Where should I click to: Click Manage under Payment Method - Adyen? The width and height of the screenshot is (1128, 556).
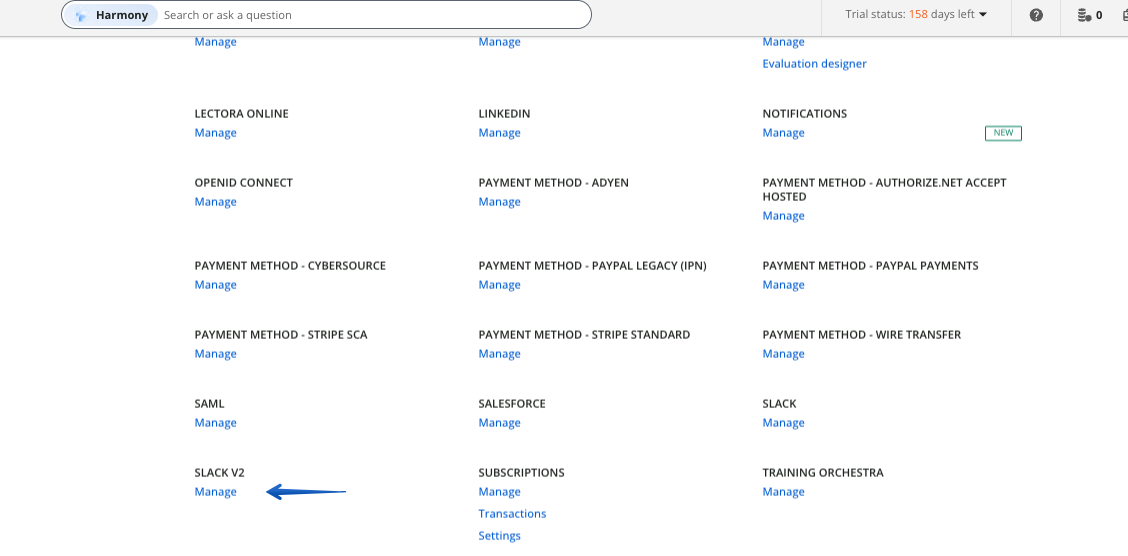tap(499, 202)
